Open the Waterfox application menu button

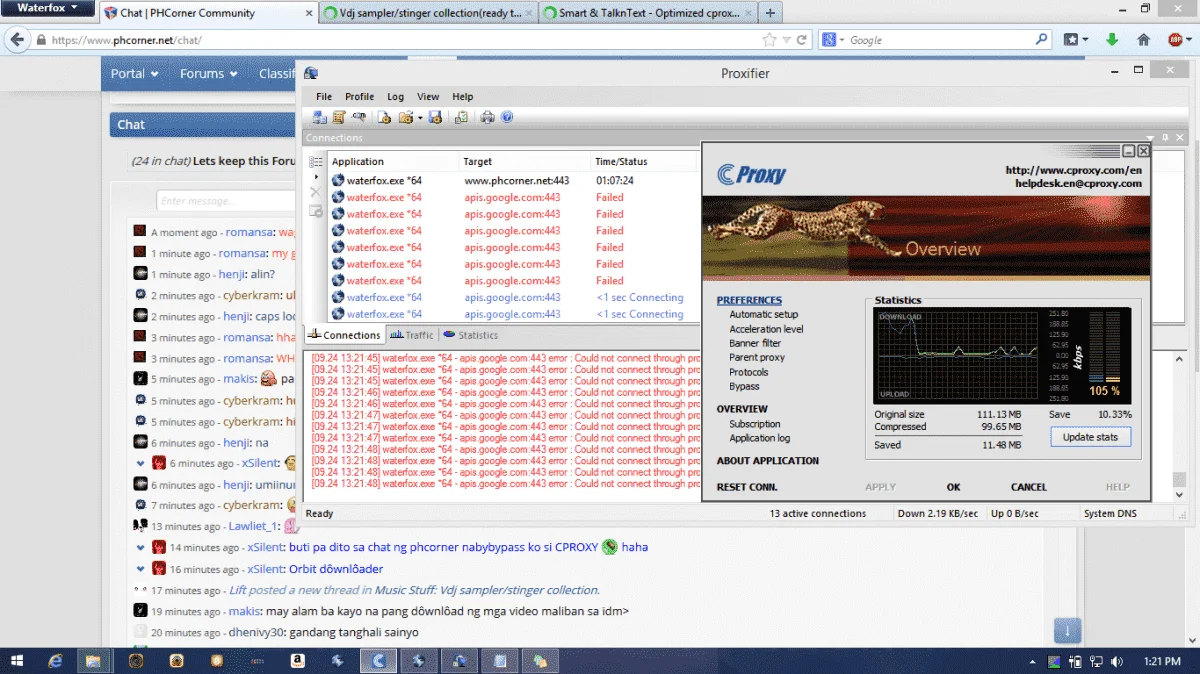tap(47, 8)
